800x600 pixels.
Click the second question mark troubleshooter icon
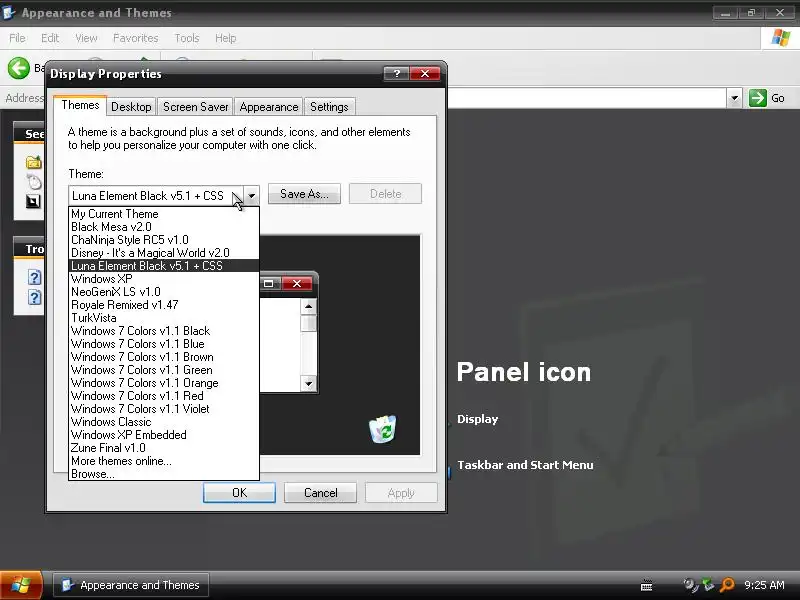pyautogui.click(x=34, y=297)
